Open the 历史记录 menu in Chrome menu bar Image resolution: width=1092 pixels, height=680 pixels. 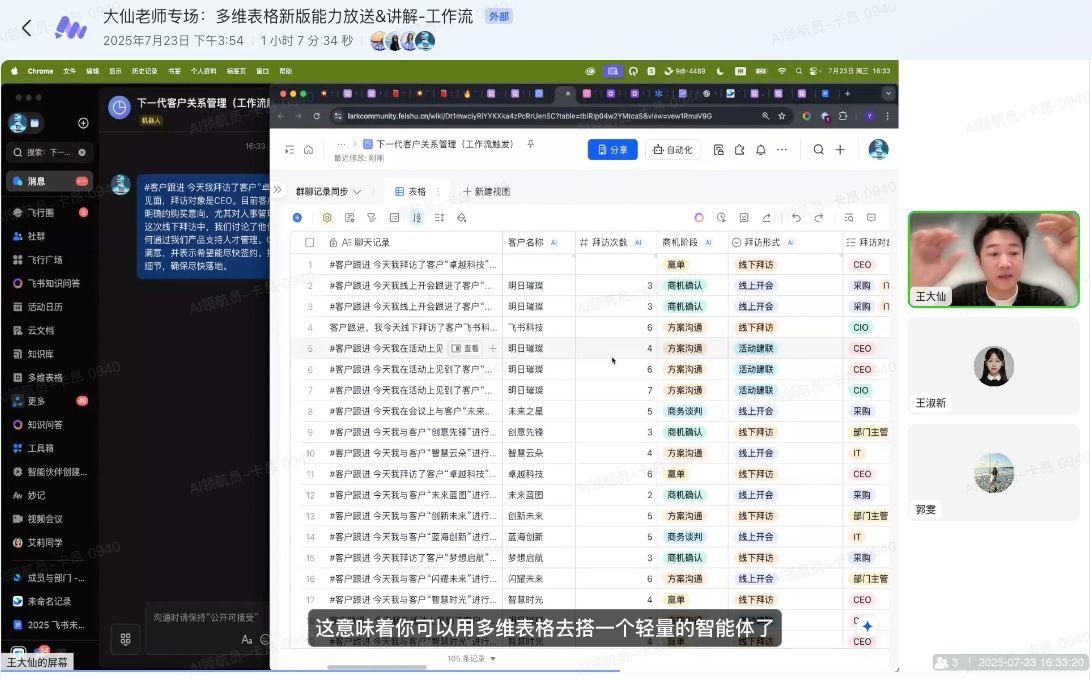tap(146, 71)
